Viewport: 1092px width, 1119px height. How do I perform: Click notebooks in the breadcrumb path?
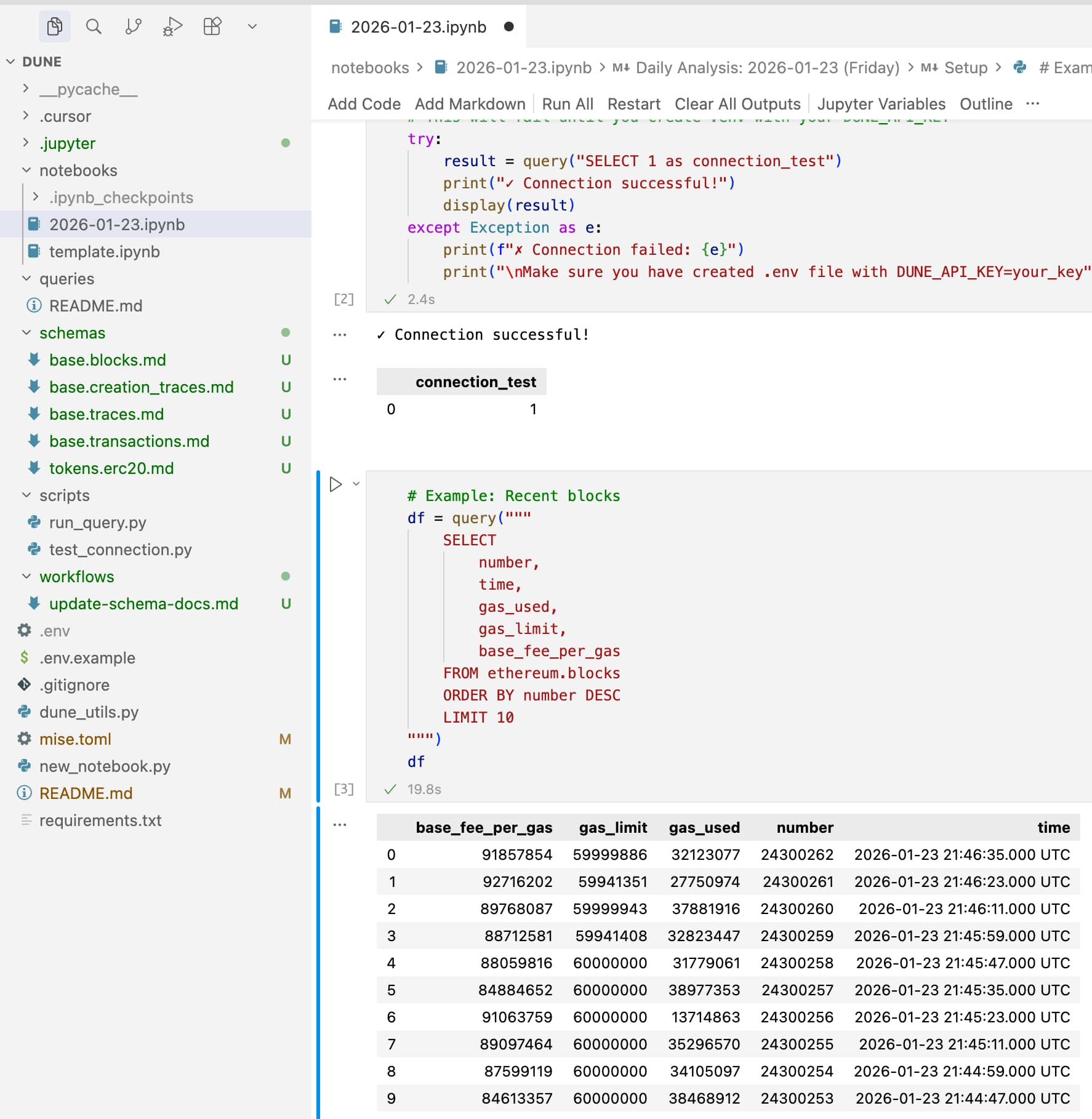tap(370, 68)
